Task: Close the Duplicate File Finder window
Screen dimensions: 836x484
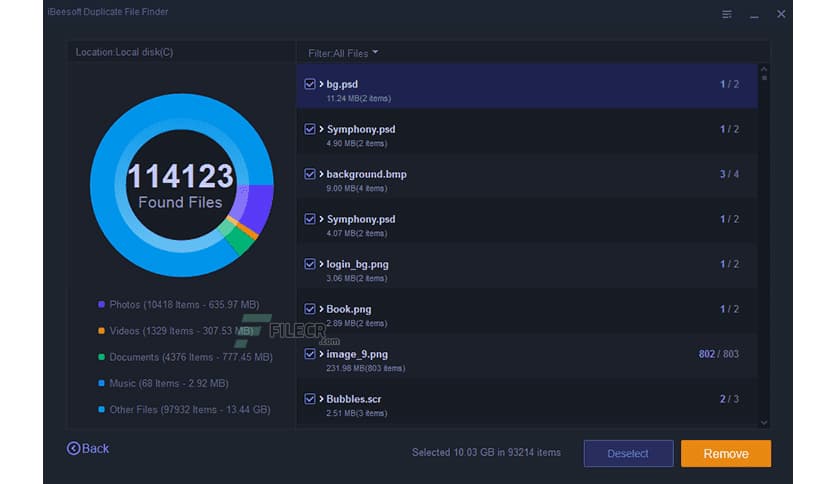Action: (781, 15)
